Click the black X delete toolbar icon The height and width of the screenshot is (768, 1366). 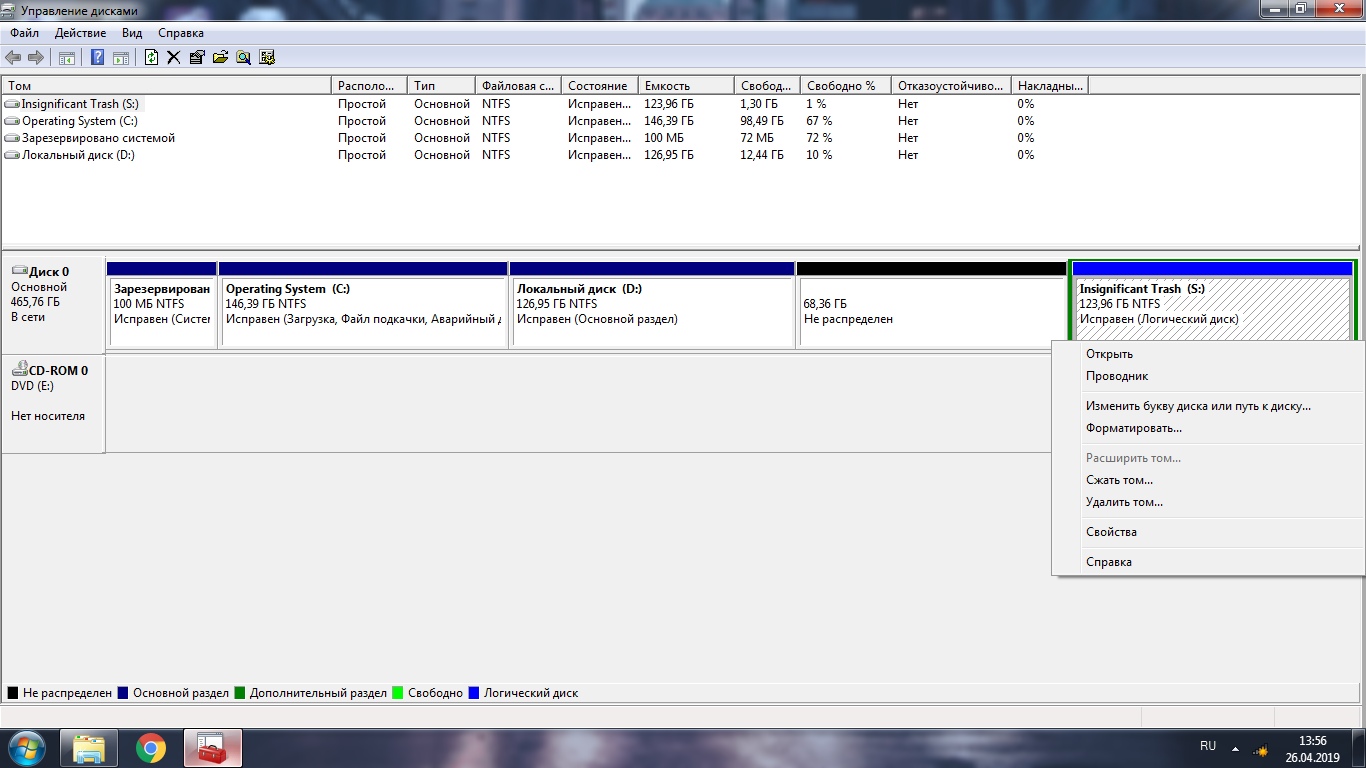pyautogui.click(x=173, y=57)
